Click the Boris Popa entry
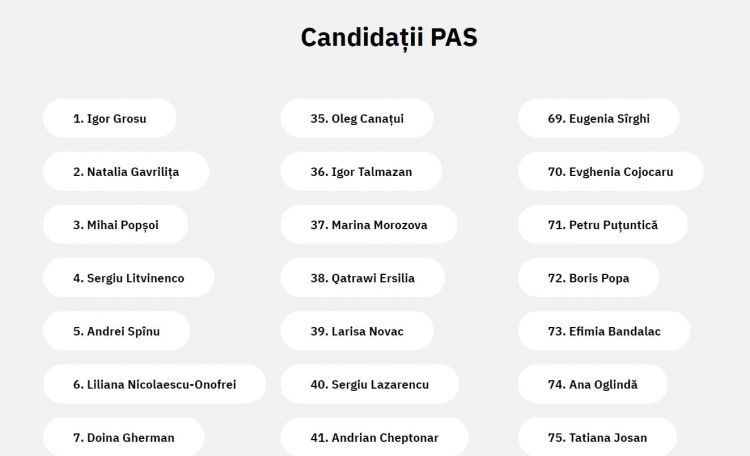The width and height of the screenshot is (750, 456). [588, 278]
